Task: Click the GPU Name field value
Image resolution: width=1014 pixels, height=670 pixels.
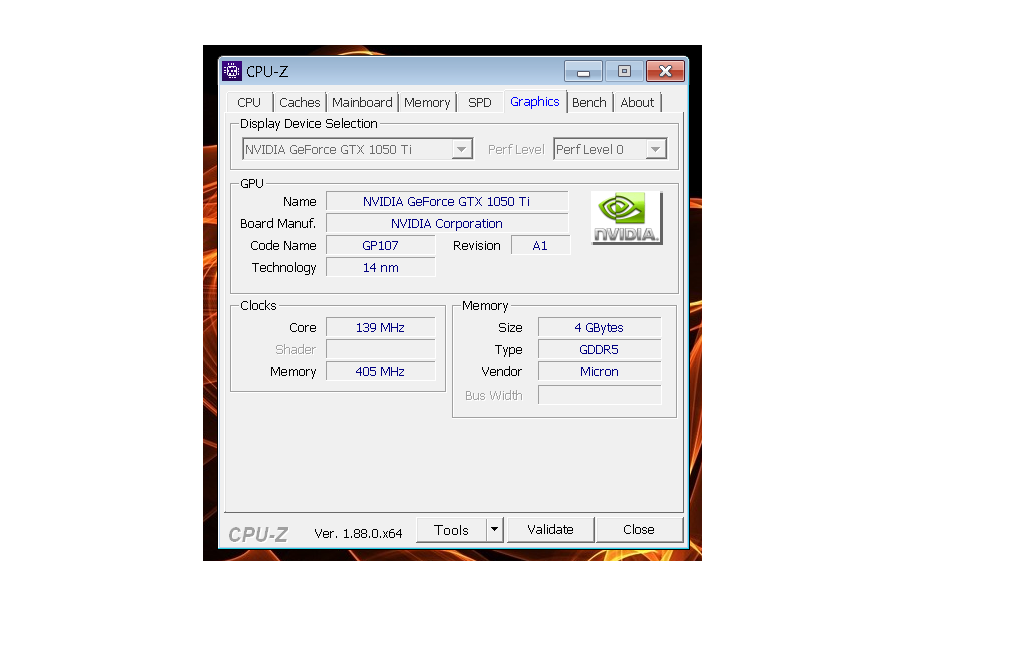Action: [447, 202]
